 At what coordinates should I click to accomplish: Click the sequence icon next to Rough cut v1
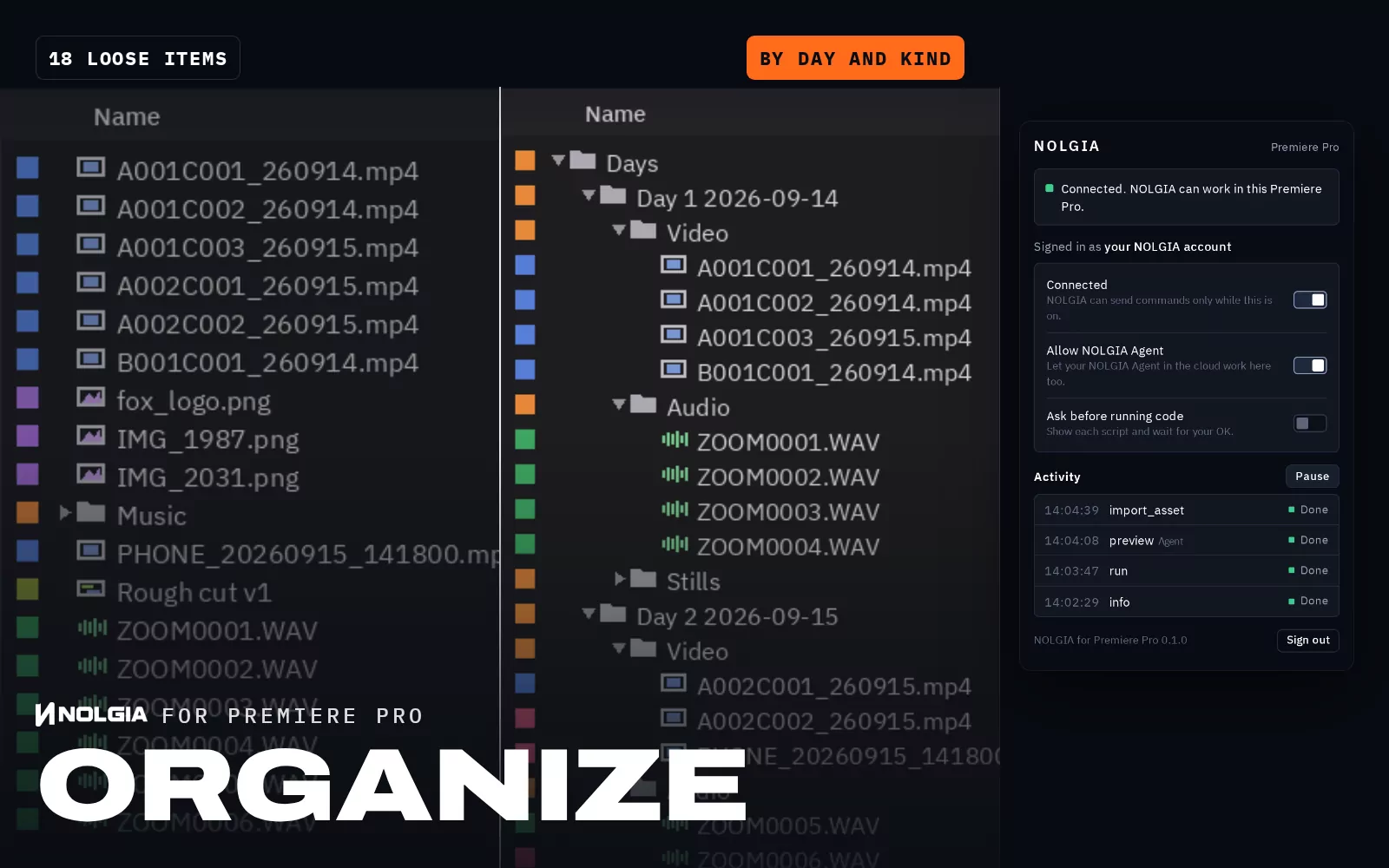coord(91,589)
